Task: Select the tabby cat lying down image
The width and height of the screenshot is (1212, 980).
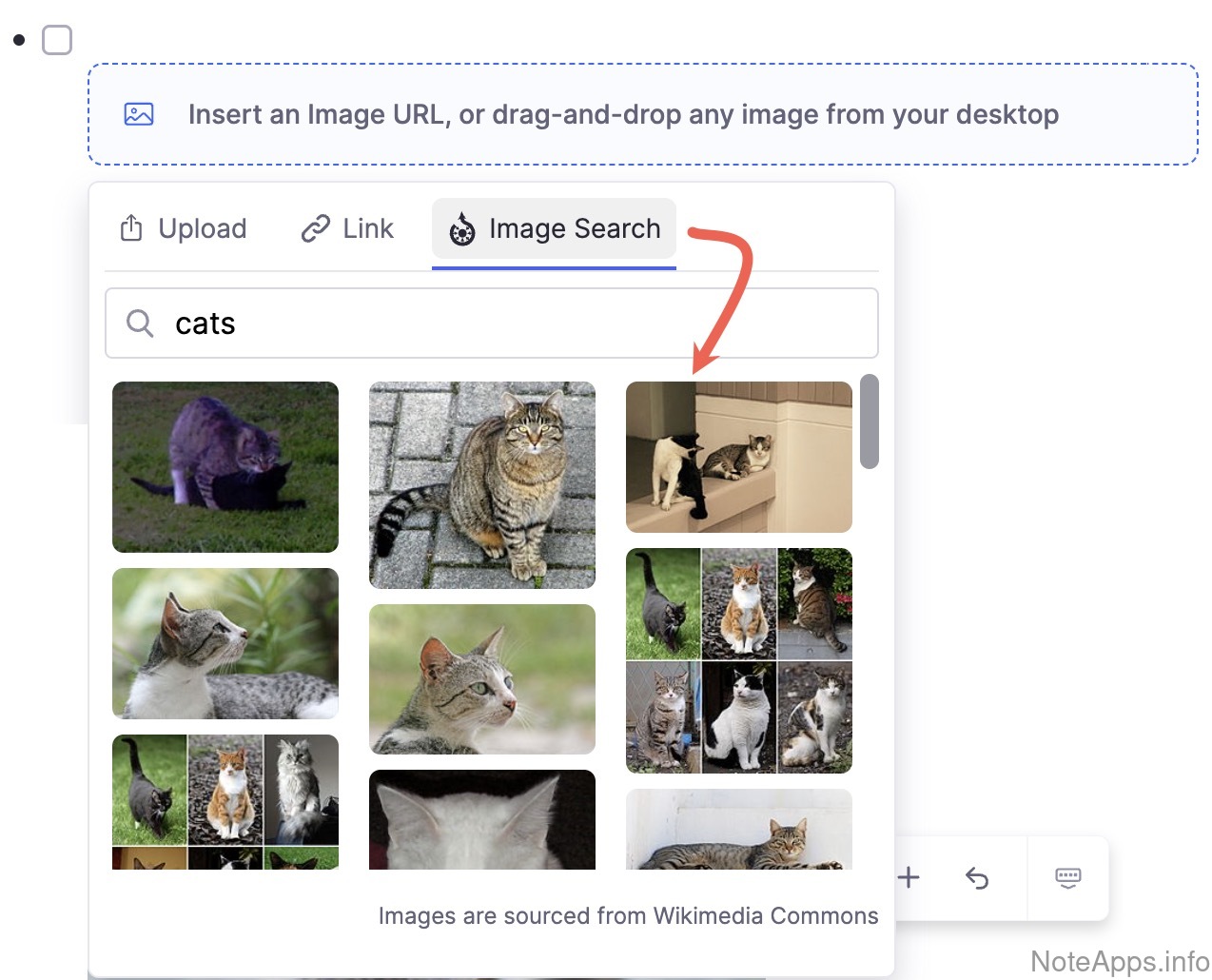Action: point(739,829)
